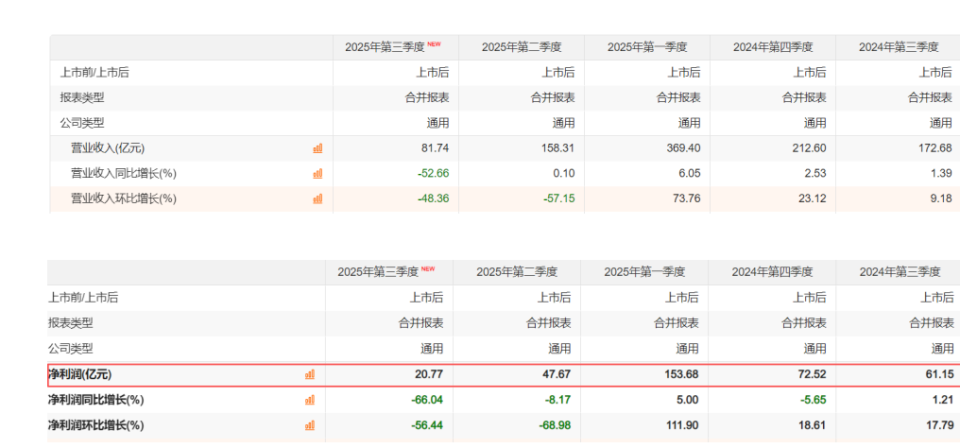This screenshot has height=448, width=960.
Task: Select the 营业收入环比增长(%) row label
Action: 123,198
